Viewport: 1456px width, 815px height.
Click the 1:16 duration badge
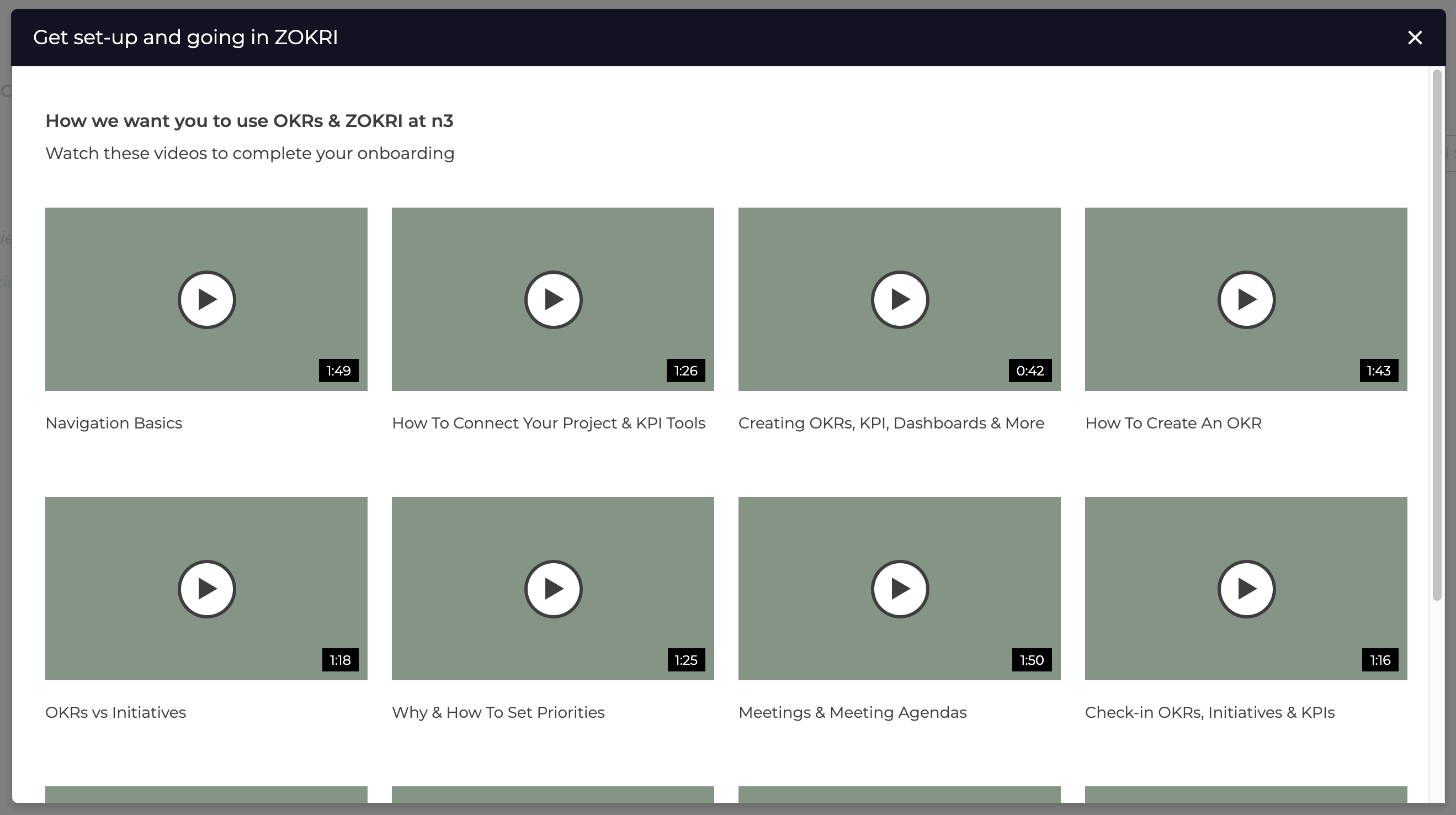pyautogui.click(x=1380, y=660)
